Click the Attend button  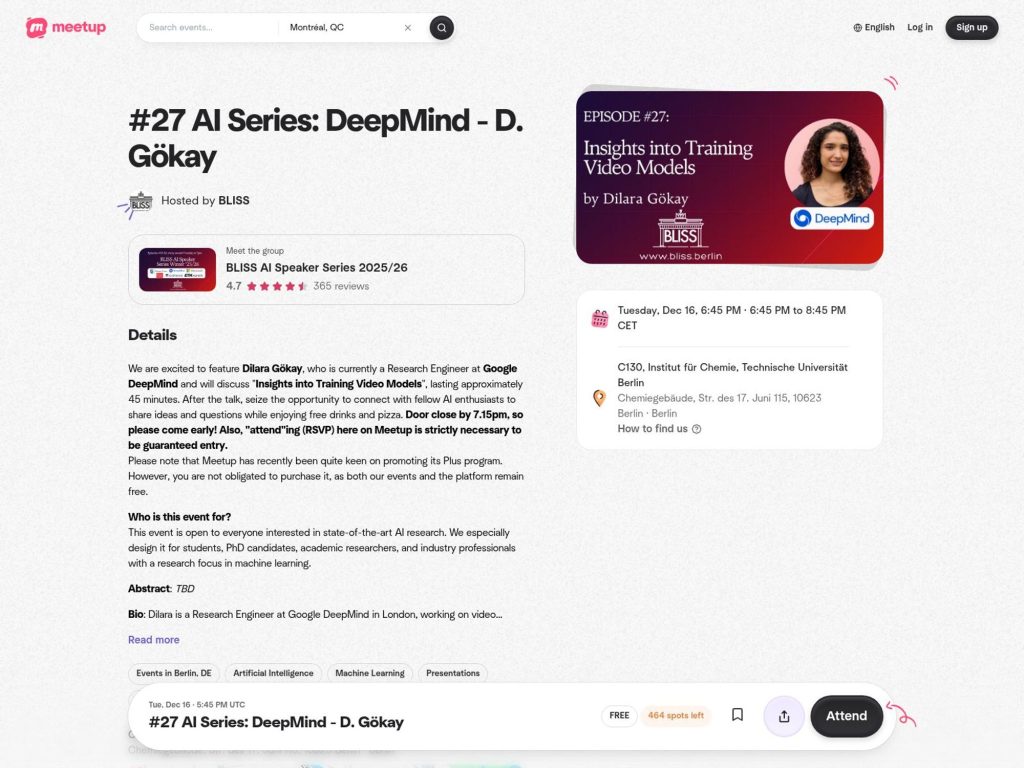click(x=846, y=716)
